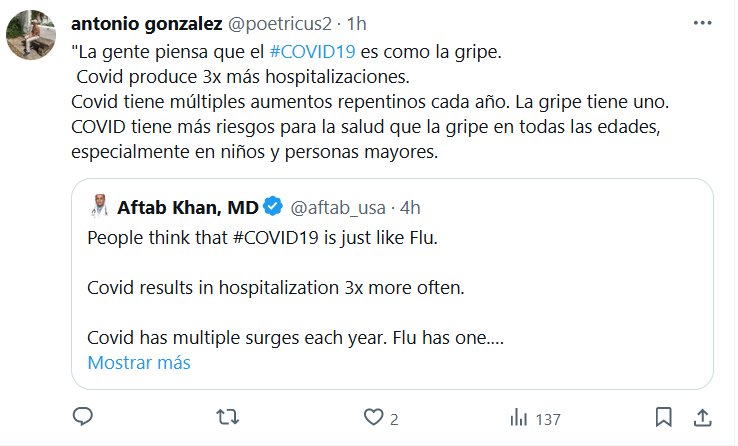Click Aftab Khan's blue verified badge

[x=273, y=208]
